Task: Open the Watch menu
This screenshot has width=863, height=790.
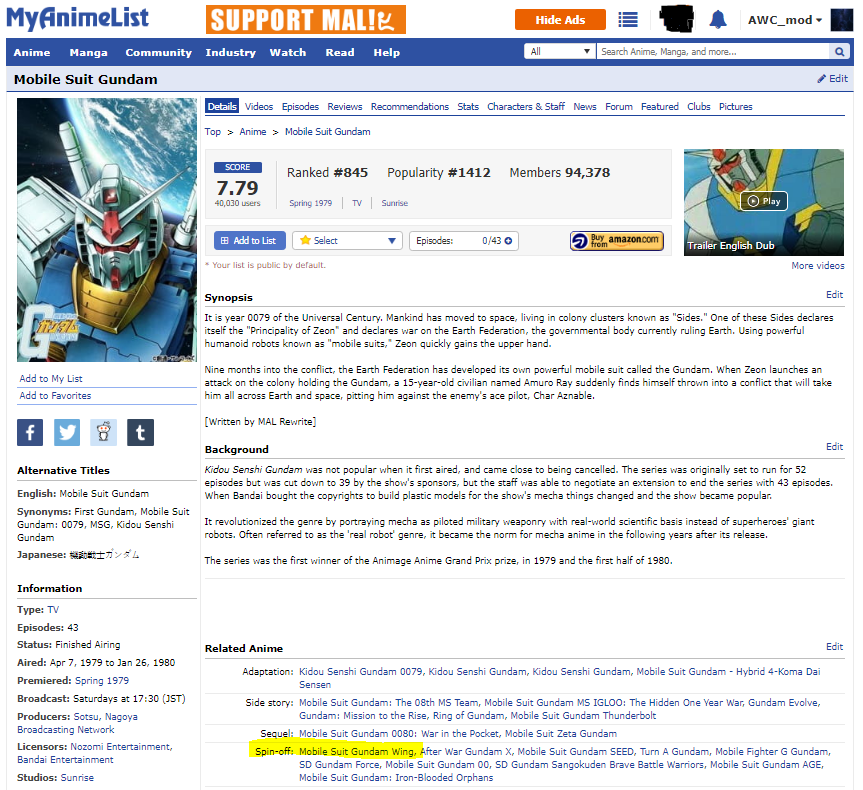Action: coord(288,52)
